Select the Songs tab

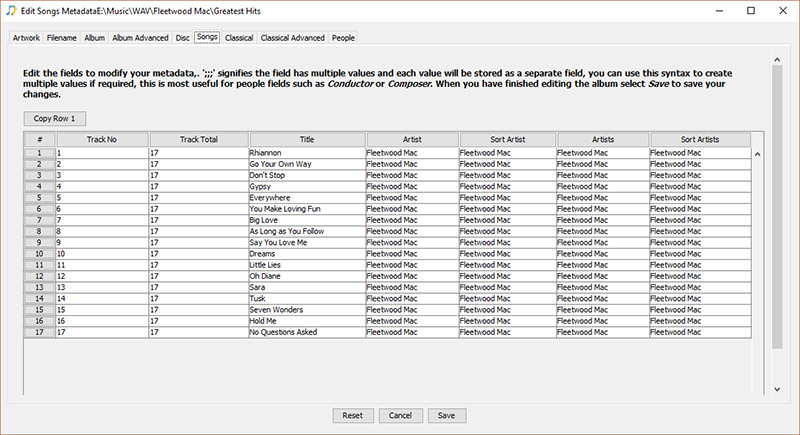point(207,37)
